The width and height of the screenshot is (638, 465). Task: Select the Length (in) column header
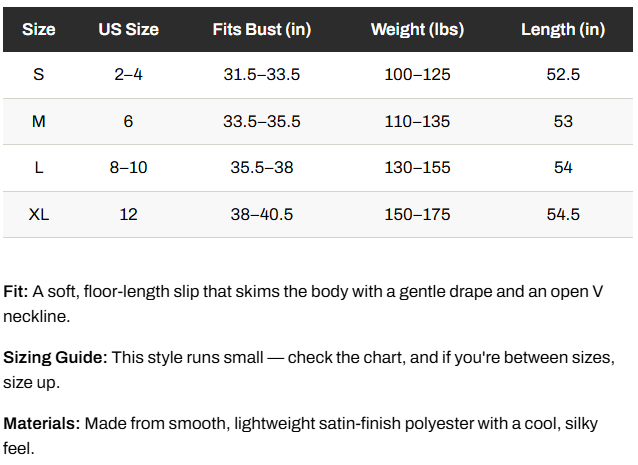tap(563, 29)
